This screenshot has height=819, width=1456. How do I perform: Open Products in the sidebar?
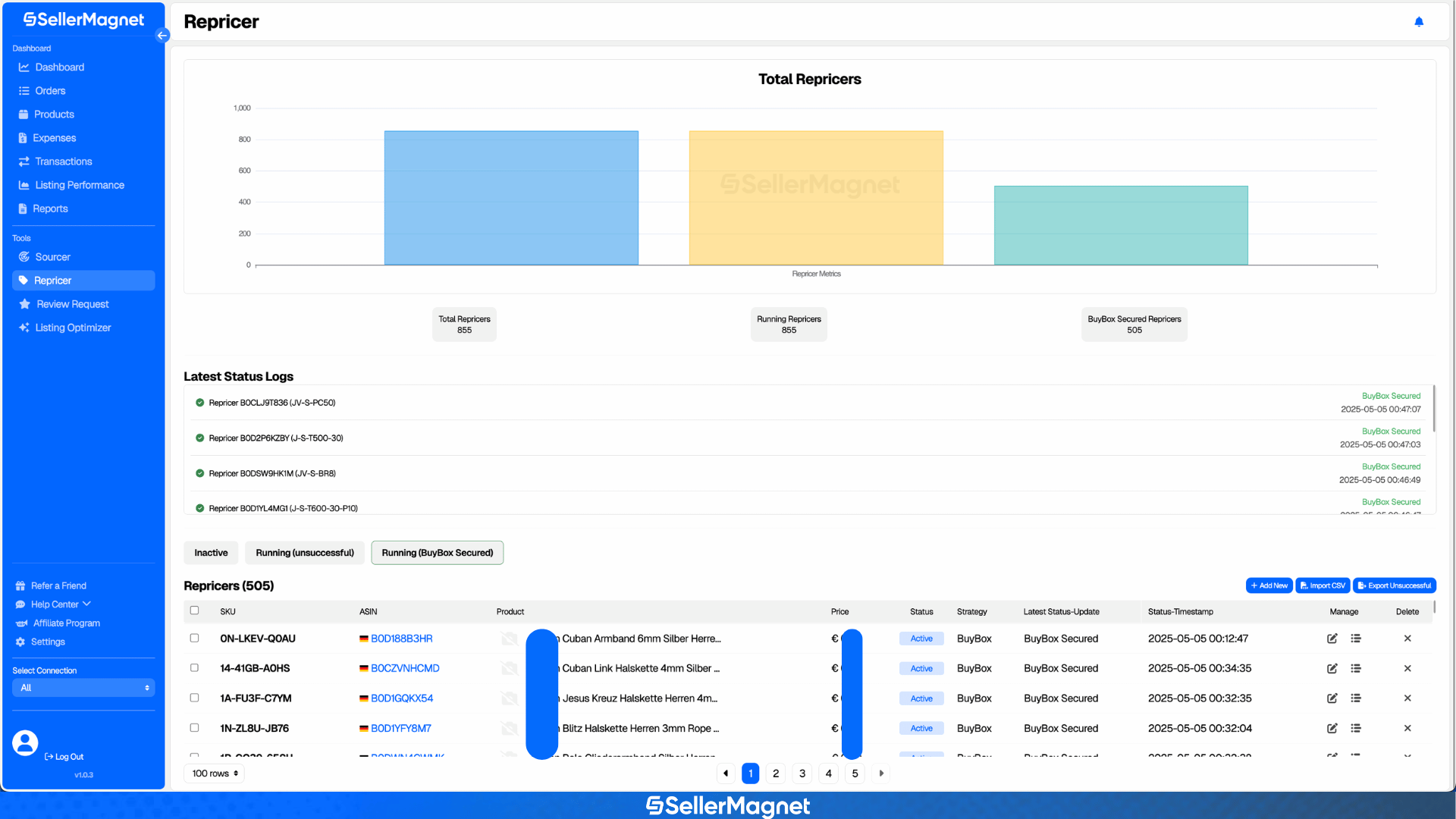54,115
